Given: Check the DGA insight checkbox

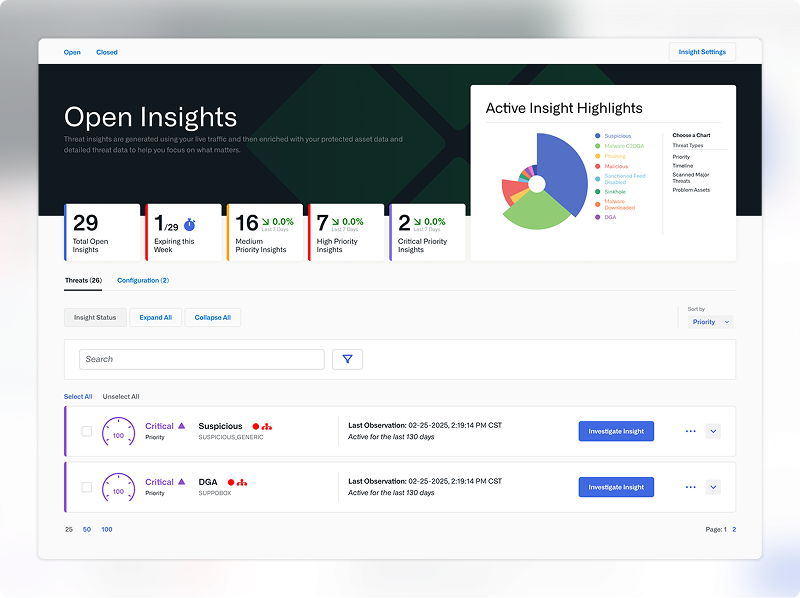Looking at the screenshot, I should coord(86,487).
